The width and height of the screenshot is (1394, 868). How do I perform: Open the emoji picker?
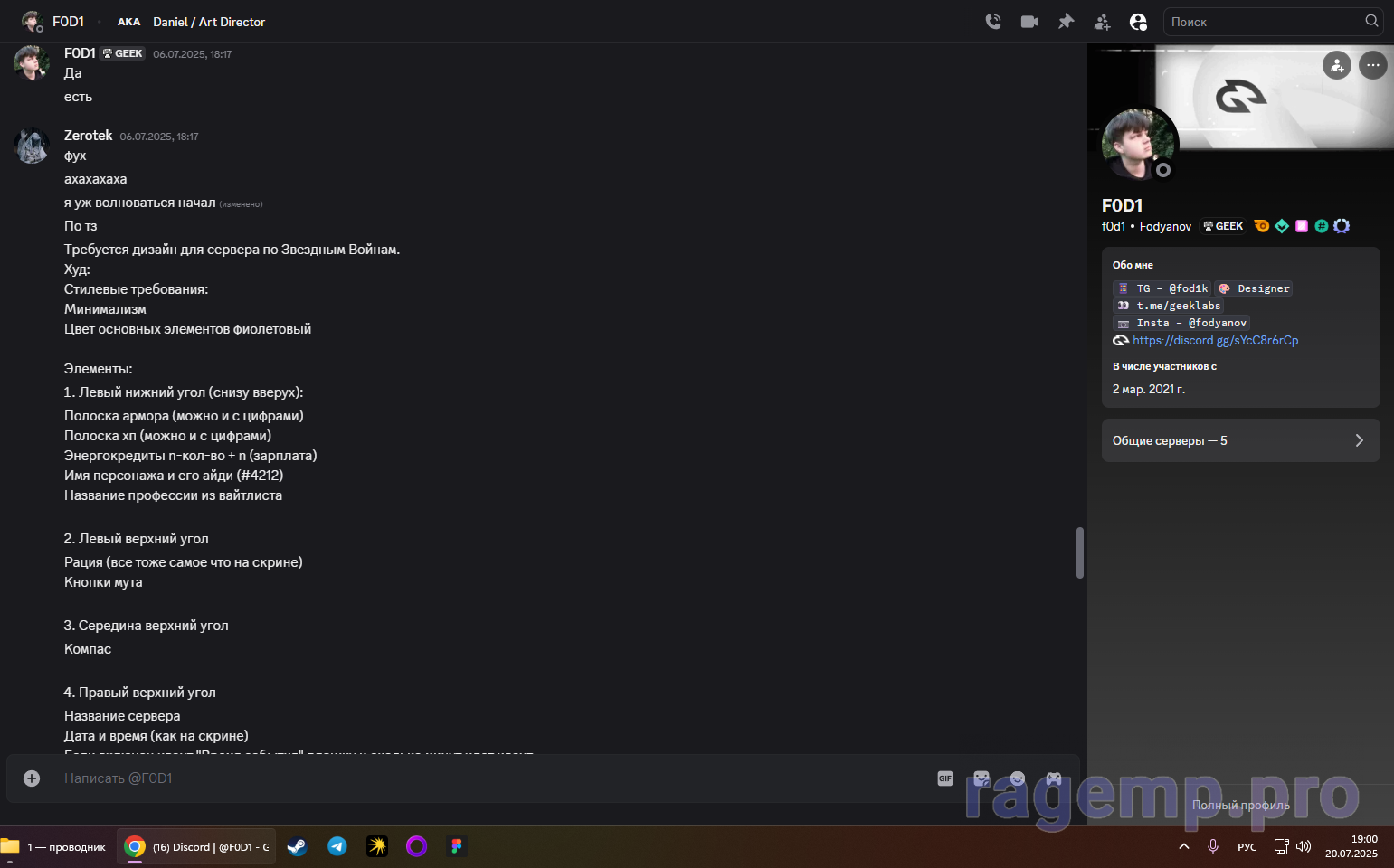coord(1018,778)
